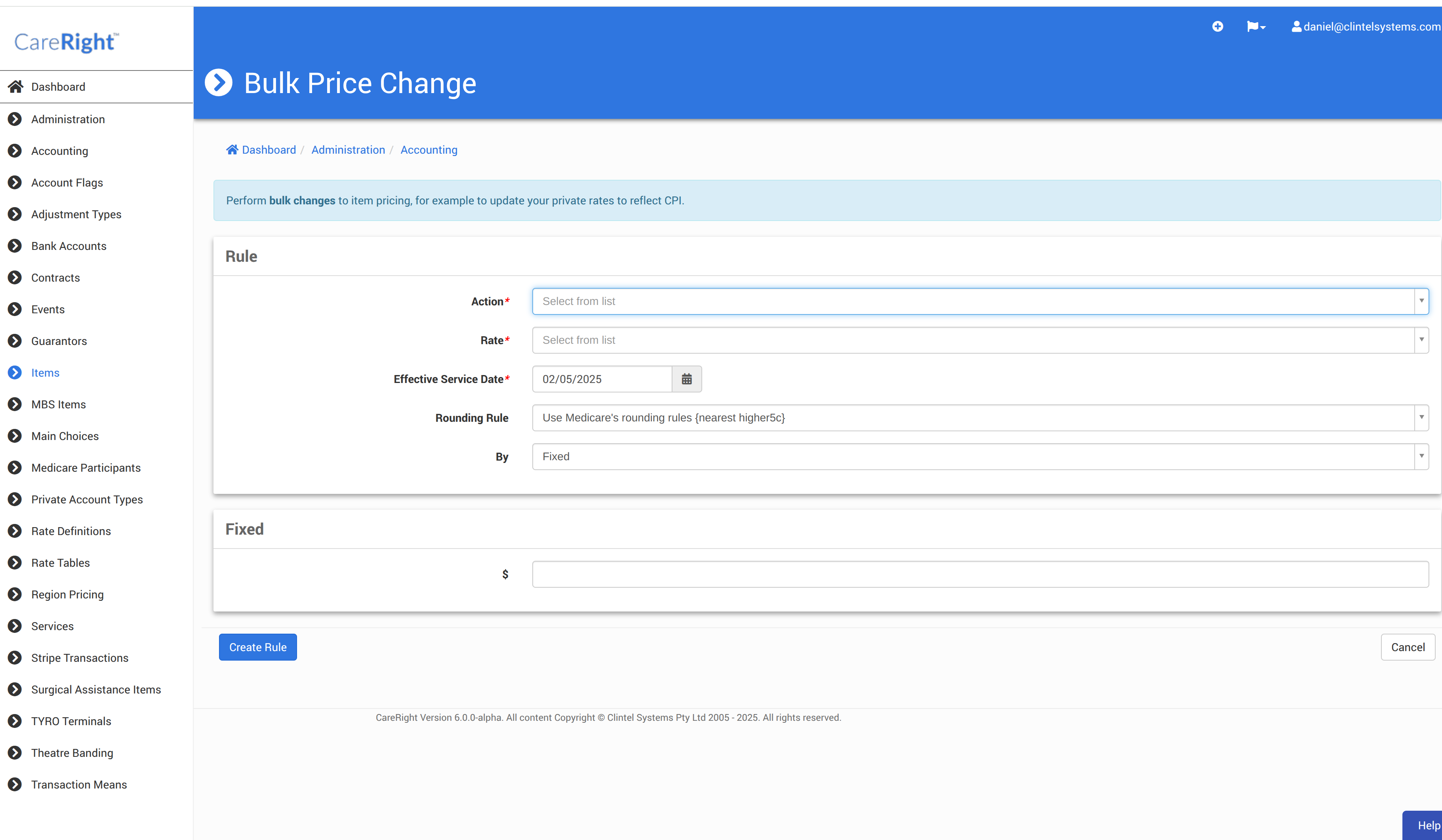1442x840 pixels.
Task: Focus the Fixed dollar amount field
Action: pos(980,574)
